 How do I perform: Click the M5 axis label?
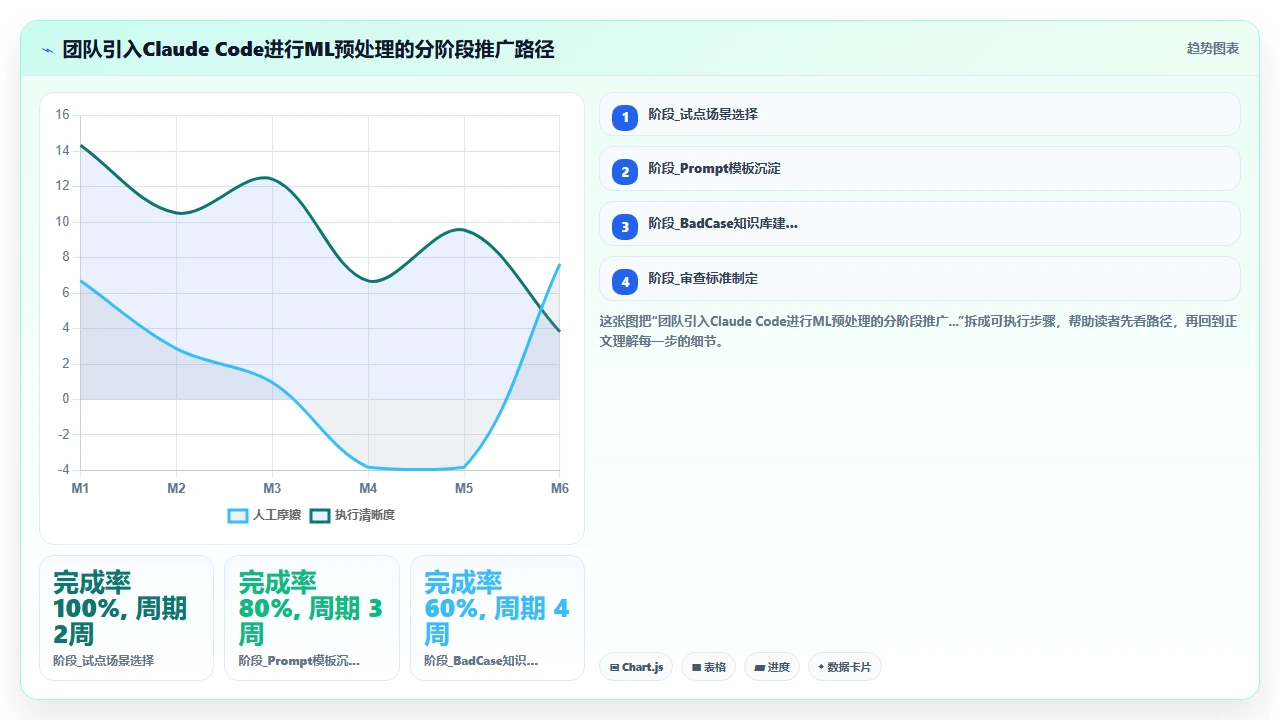tap(464, 488)
